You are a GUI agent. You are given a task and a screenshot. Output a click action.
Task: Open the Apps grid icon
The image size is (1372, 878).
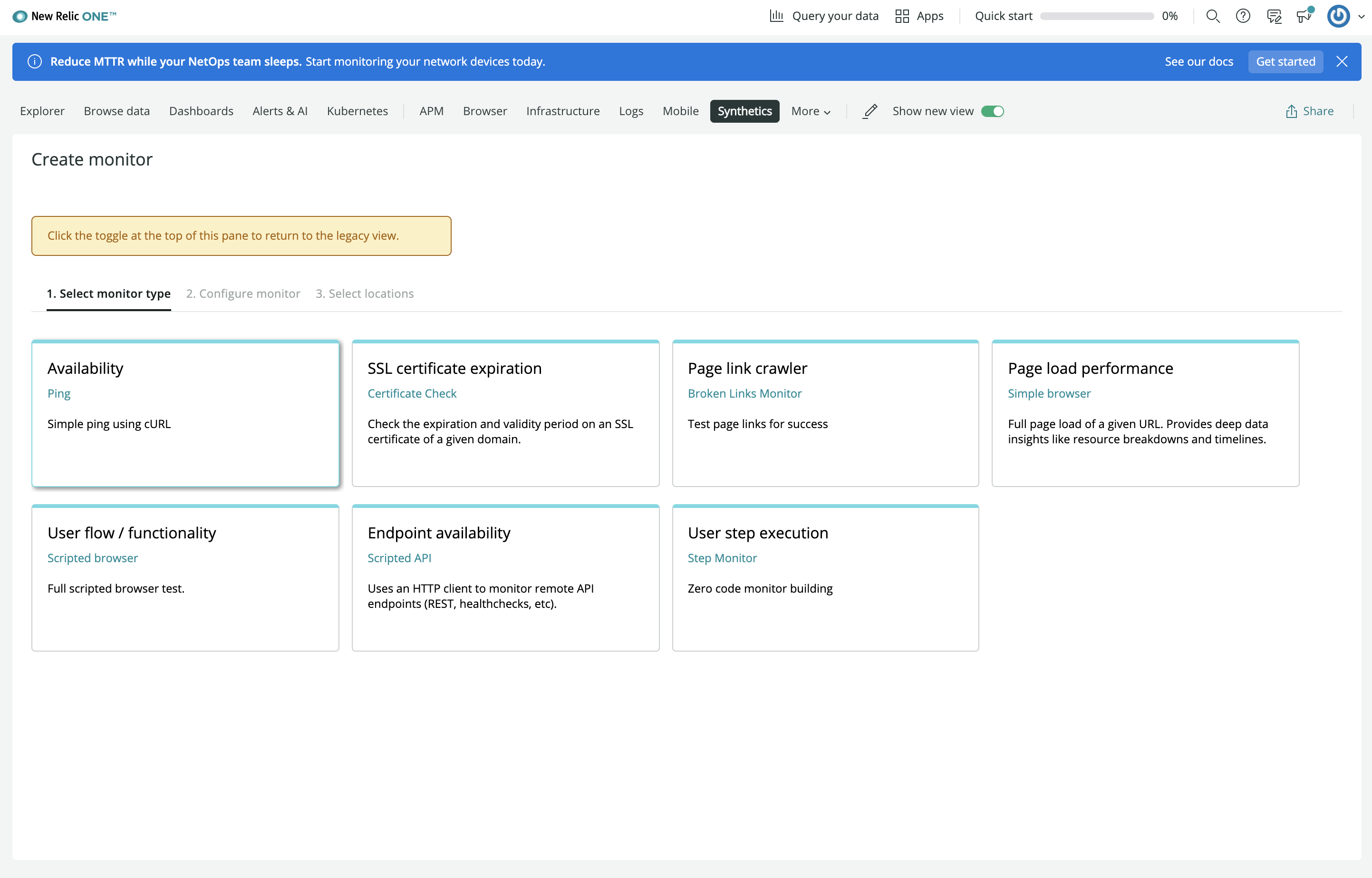[x=902, y=16]
